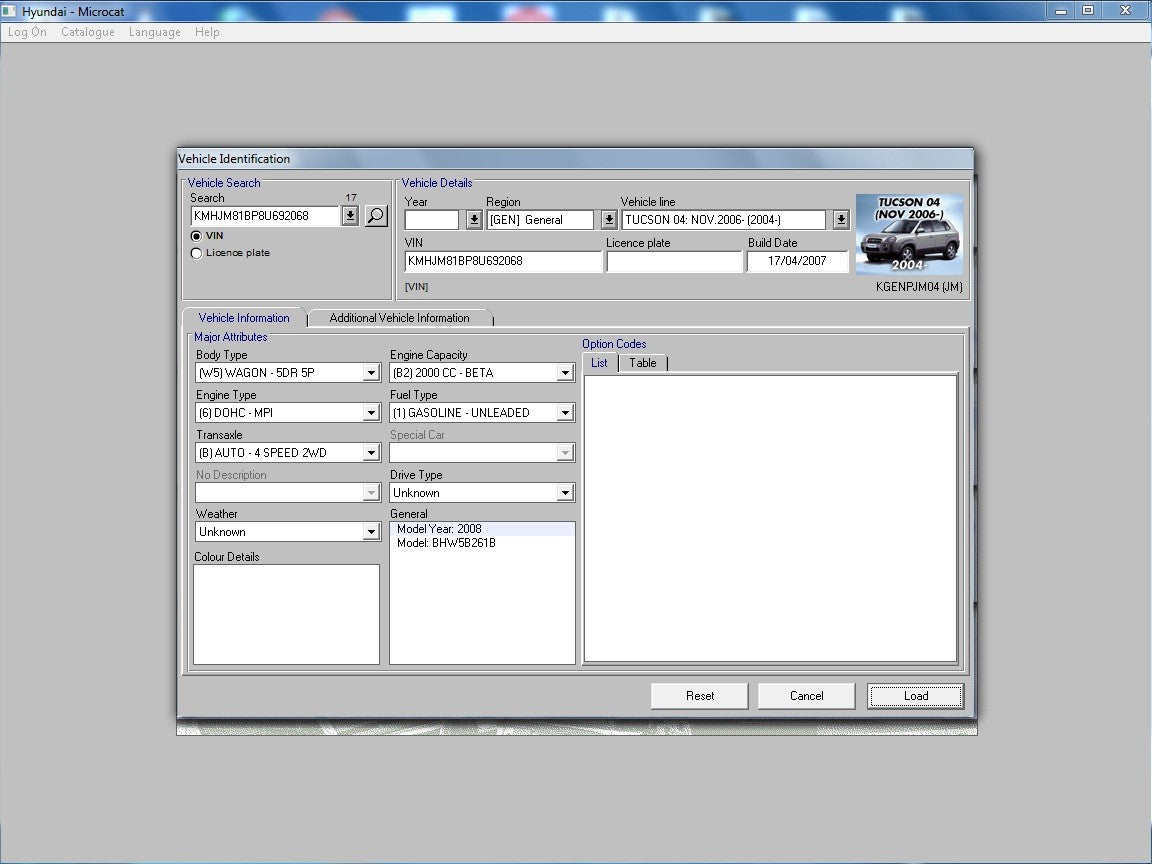Open the Engine Capacity dropdown
Screen dimensions: 1152x864
coord(565,373)
